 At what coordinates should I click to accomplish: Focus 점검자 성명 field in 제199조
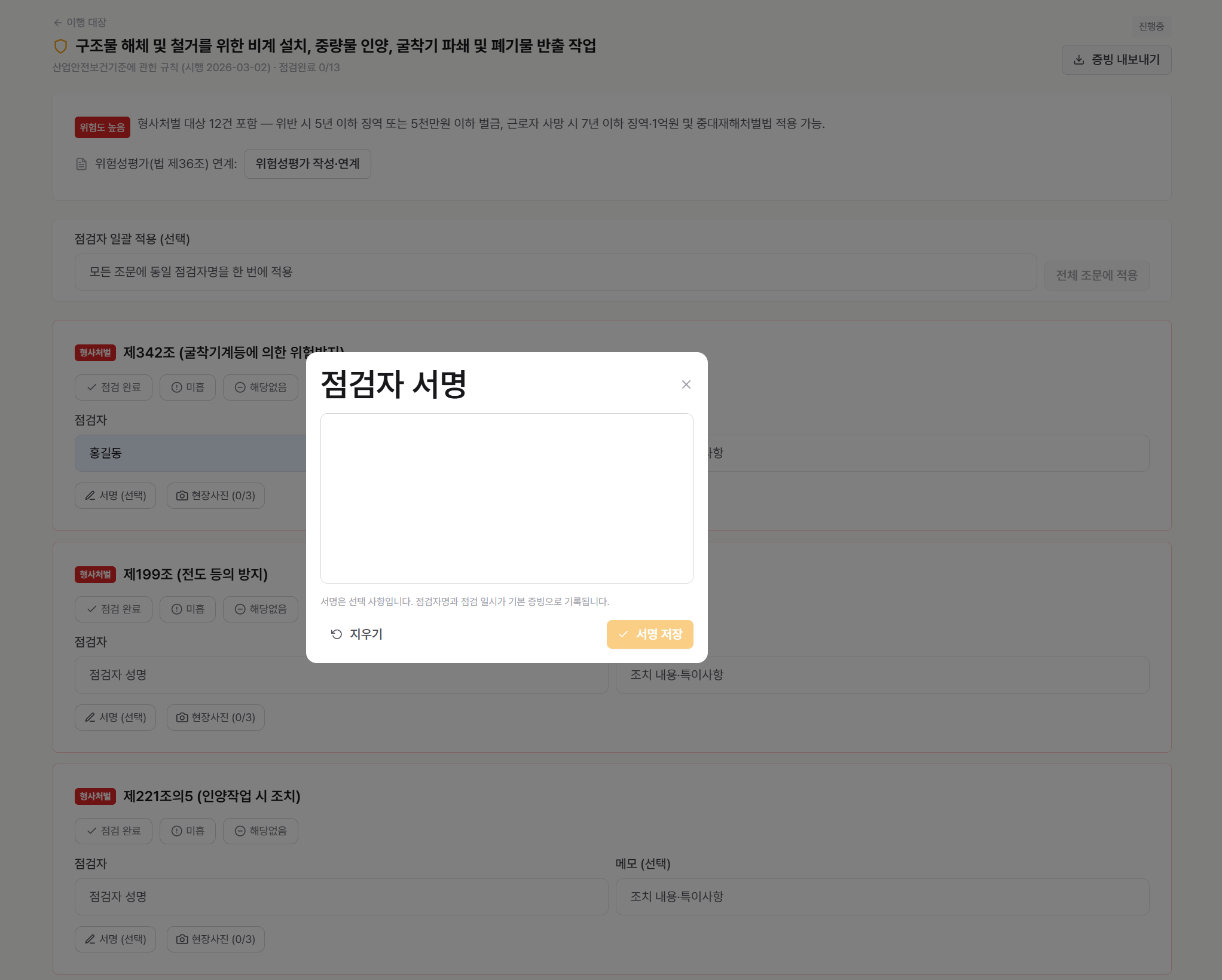coord(341,675)
